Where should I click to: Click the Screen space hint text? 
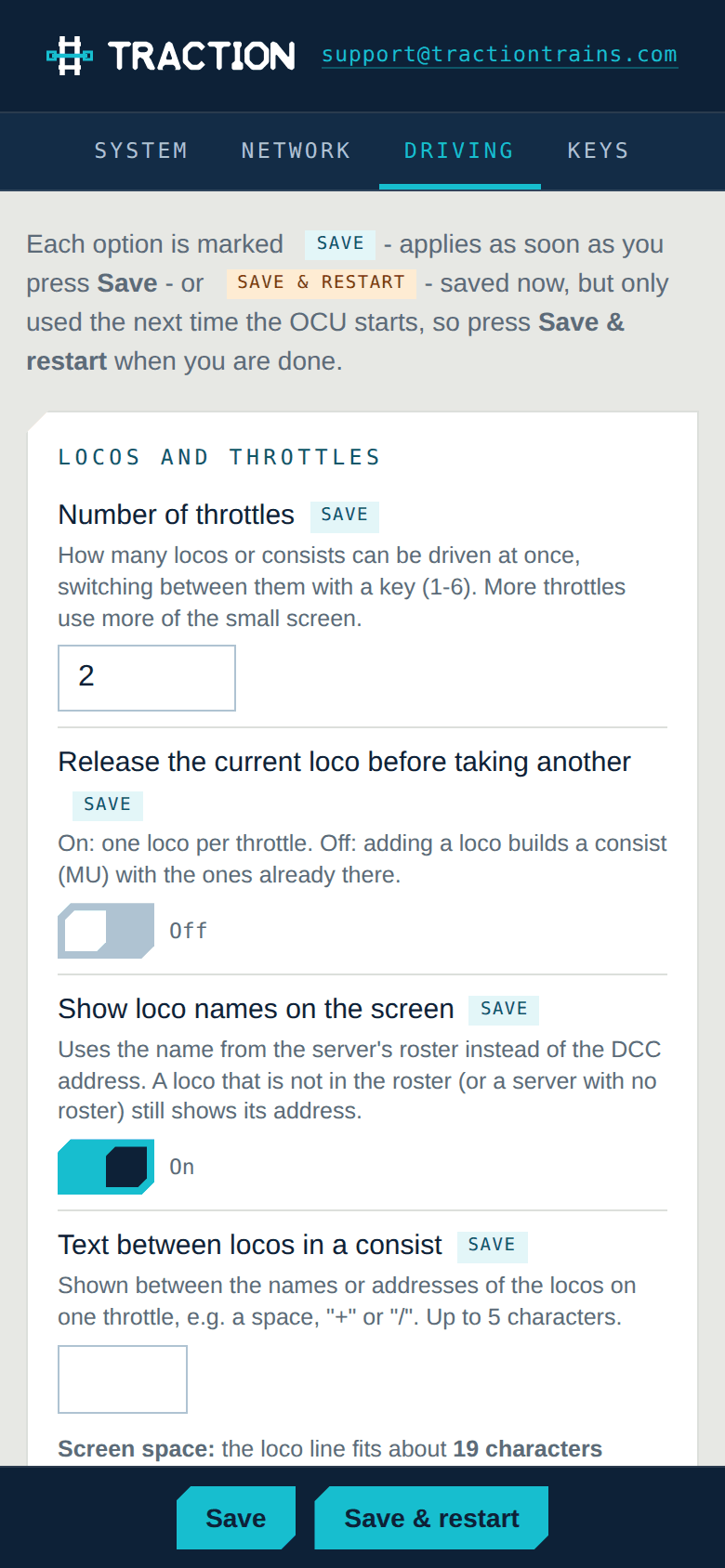pyautogui.click(x=330, y=1449)
